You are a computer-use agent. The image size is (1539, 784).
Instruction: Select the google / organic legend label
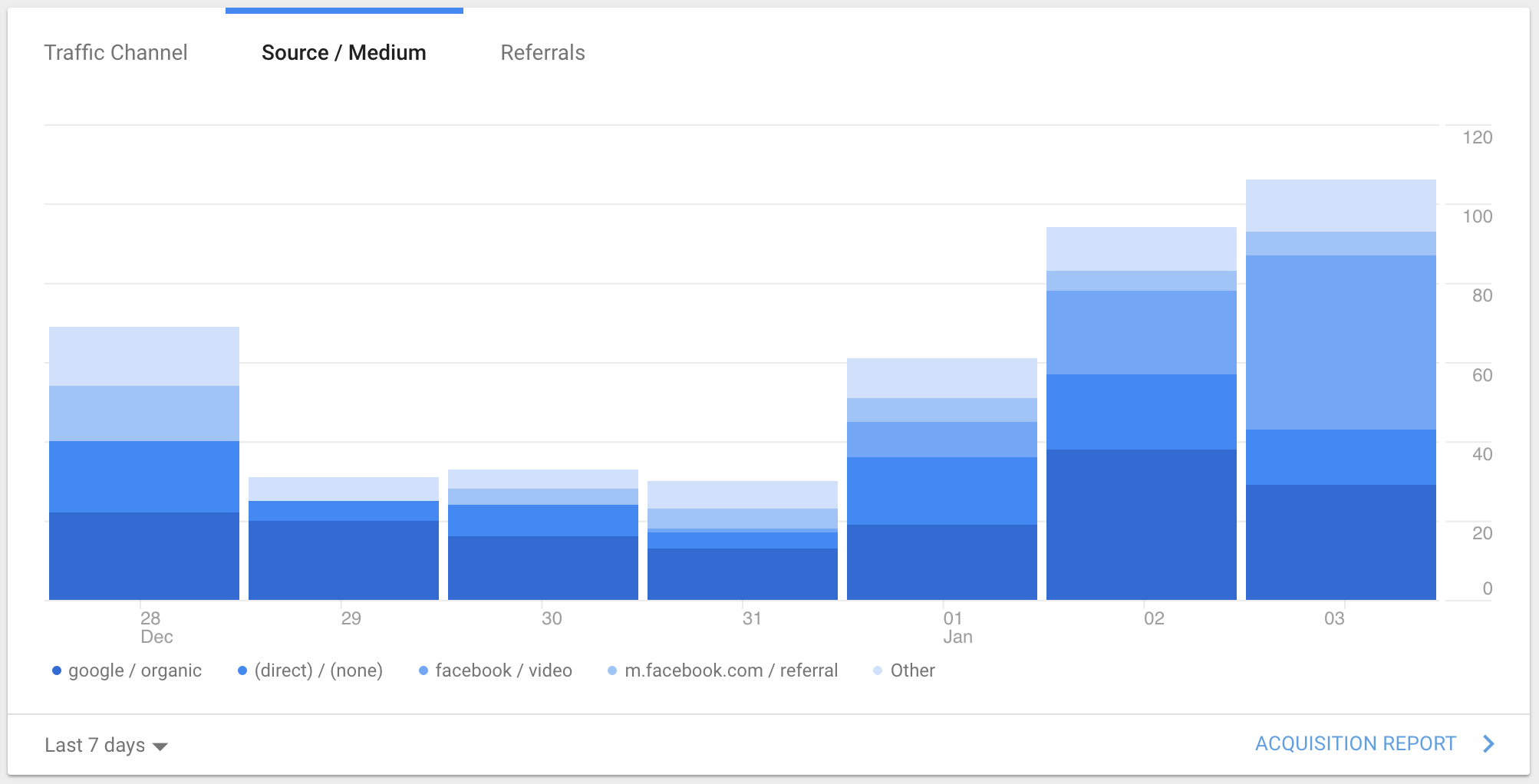click(x=135, y=670)
